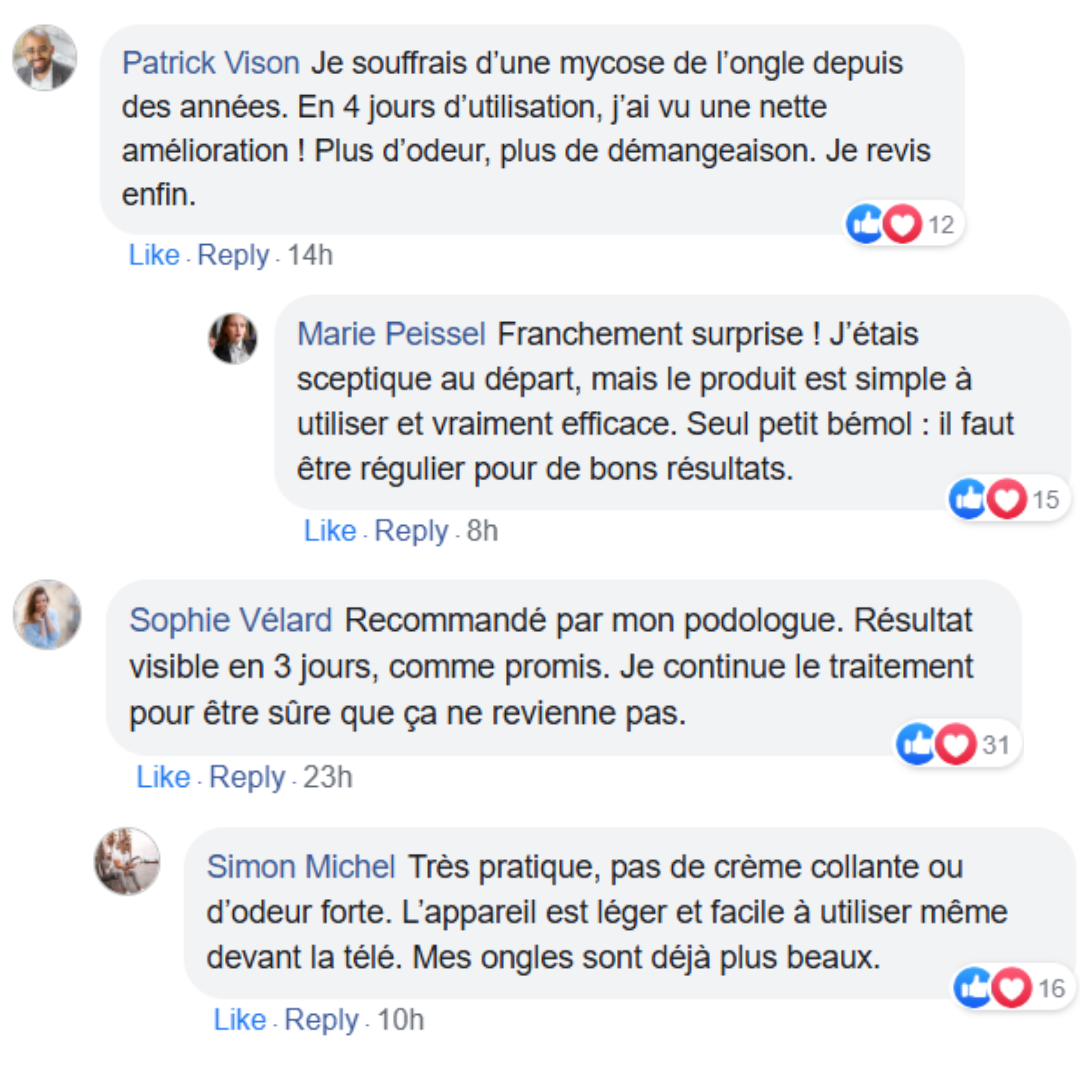Click Sophie Vélard's profile picture

pos(46,614)
